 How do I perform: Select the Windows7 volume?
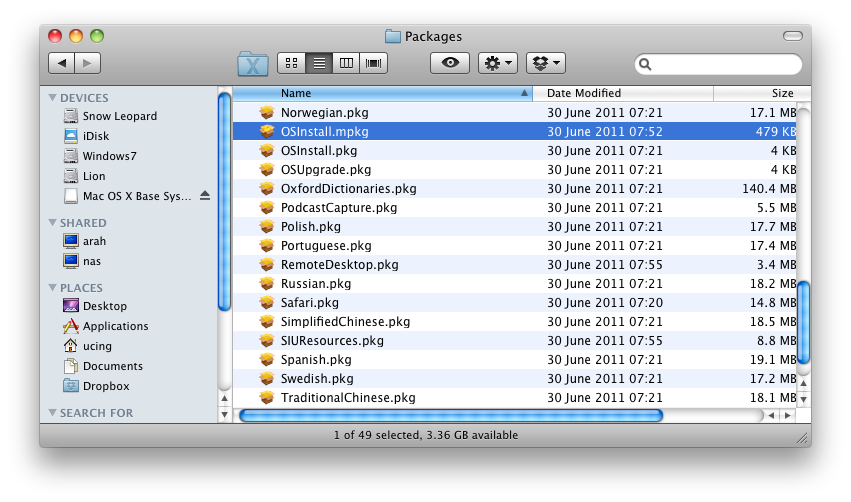tap(100, 156)
